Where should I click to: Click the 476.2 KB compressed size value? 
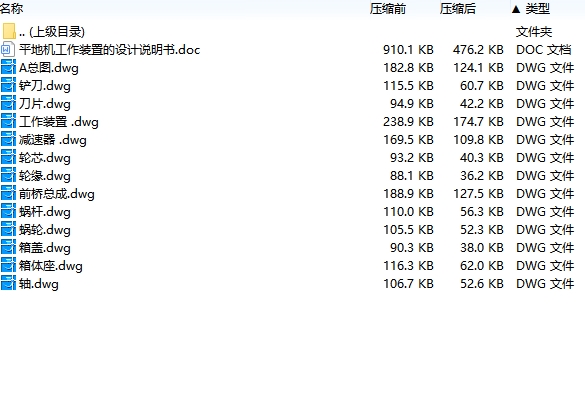click(478, 50)
